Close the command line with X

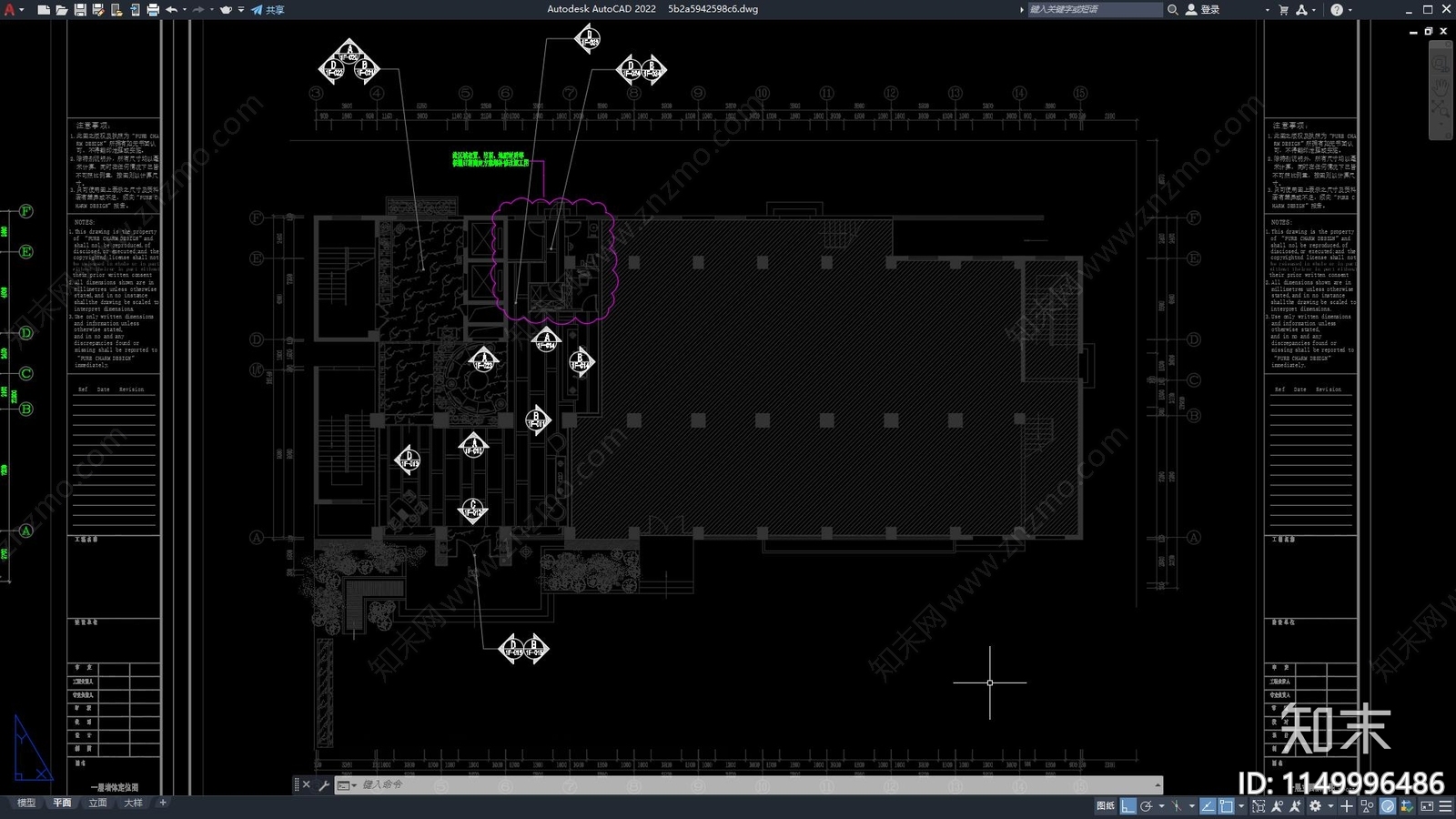[x=306, y=784]
